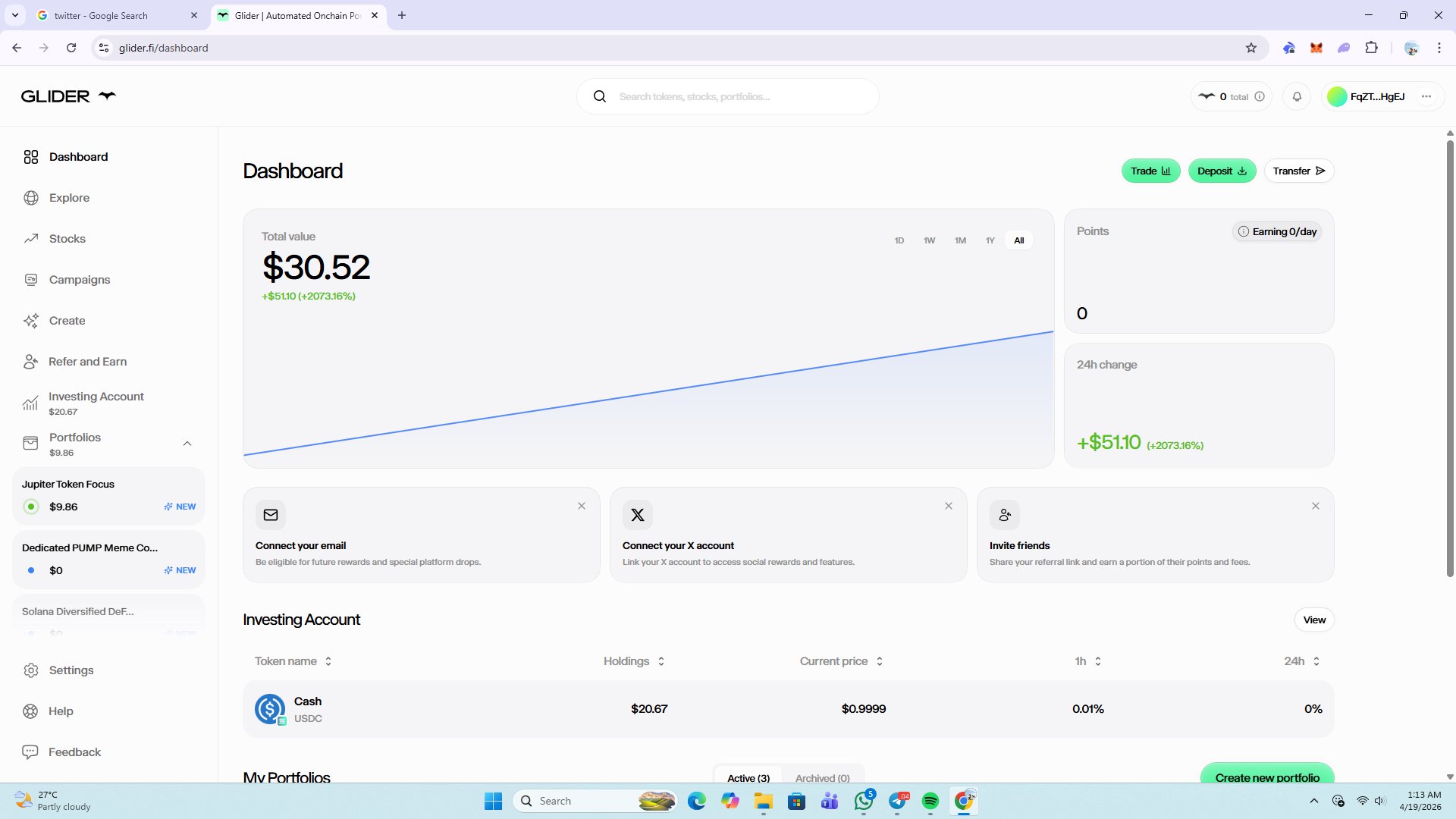Click the notification bell icon
This screenshot has height=819, width=1456.
click(x=1297, y=96)
